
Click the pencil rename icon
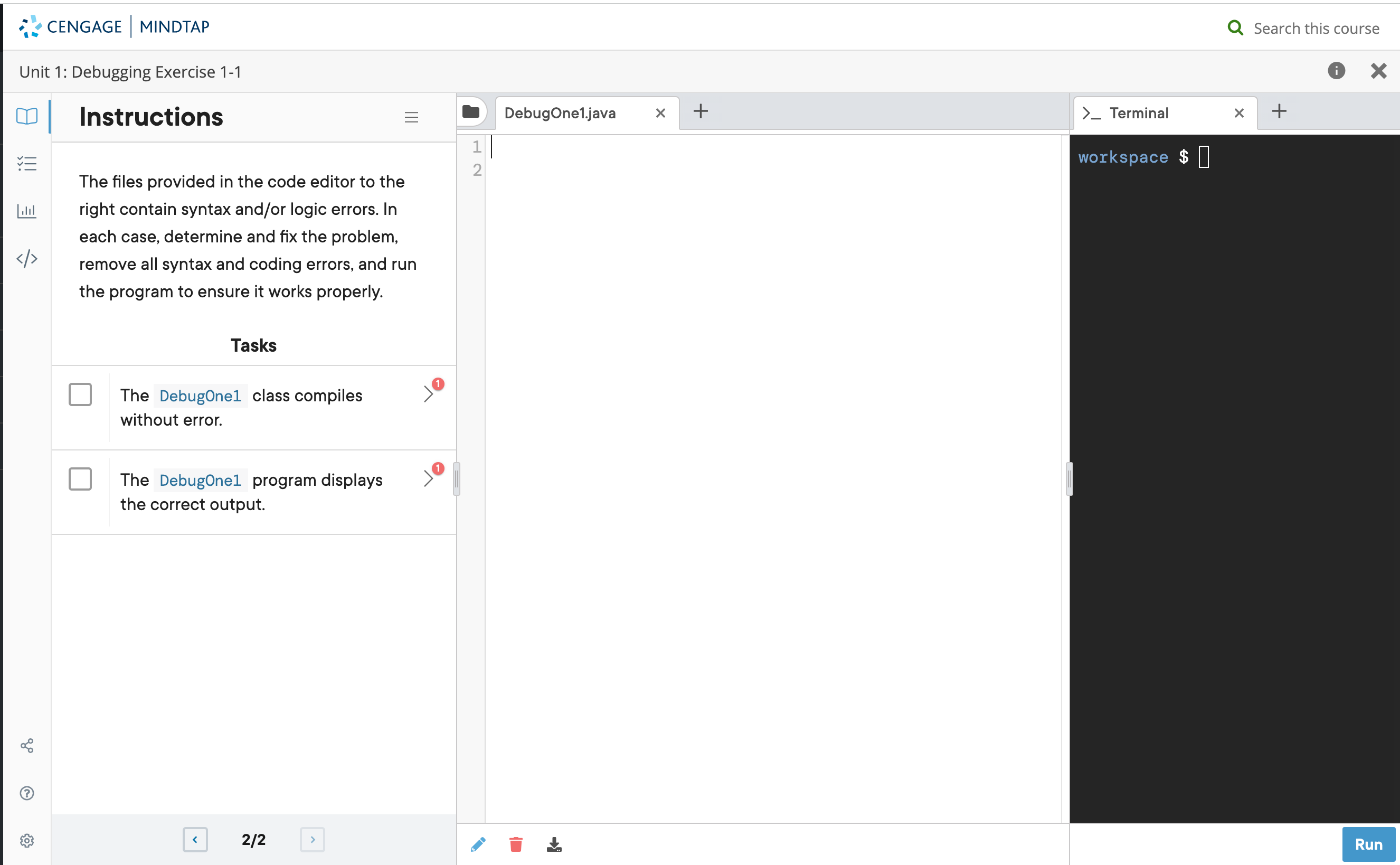point(478,844)
